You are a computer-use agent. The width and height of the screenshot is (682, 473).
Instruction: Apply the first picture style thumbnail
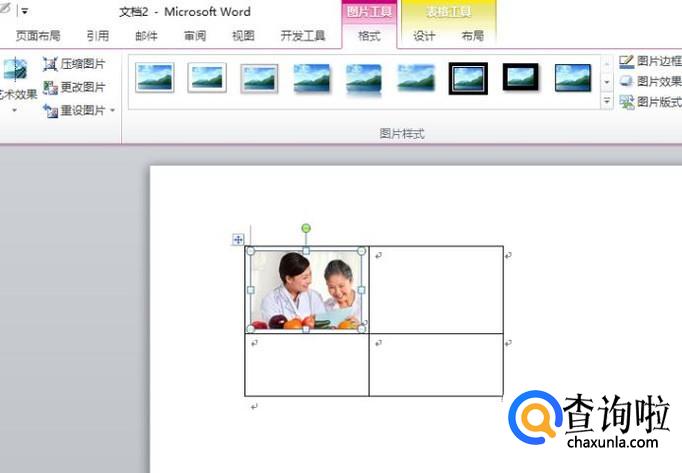point(155,77)
